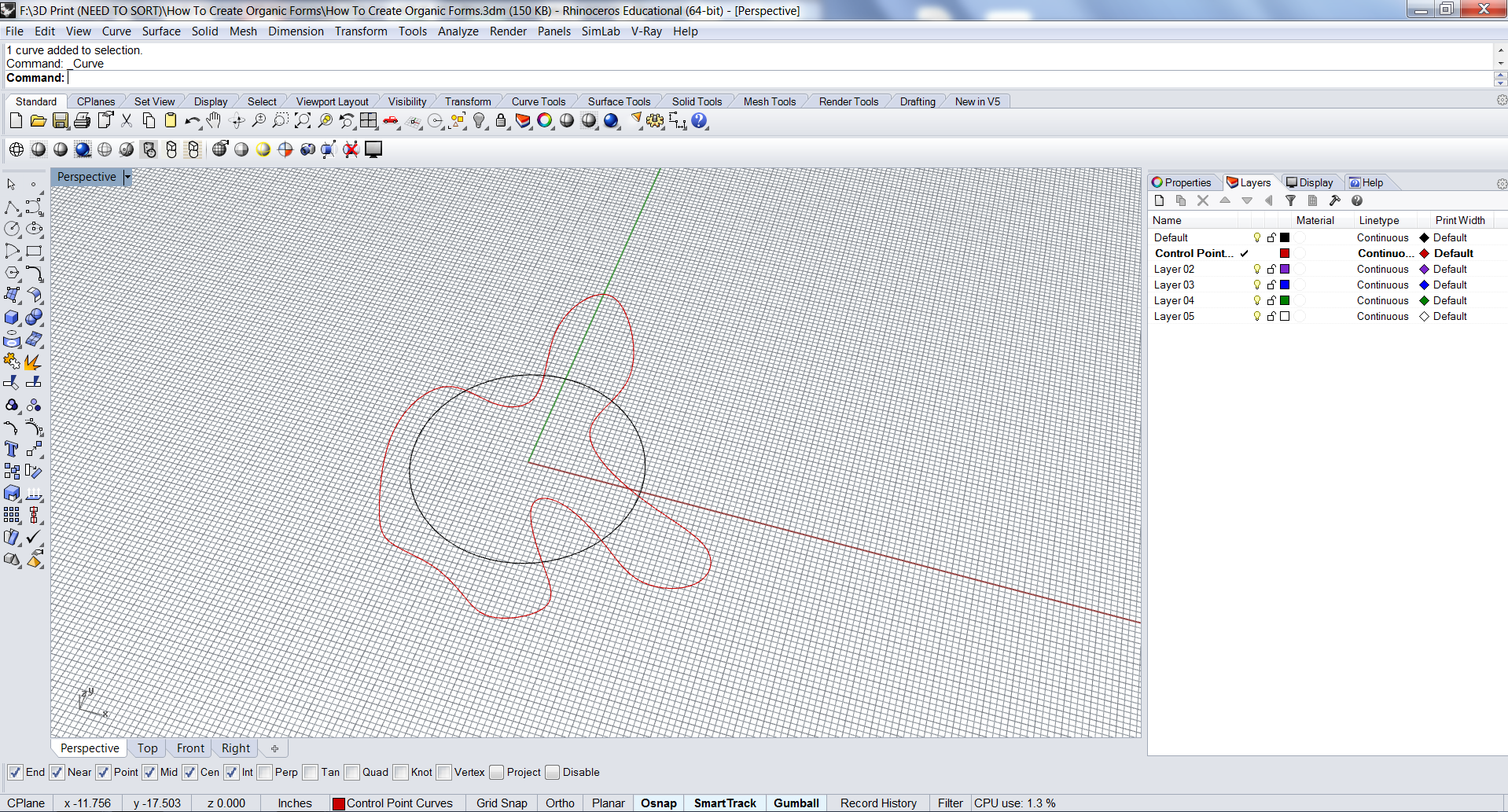Select the Rectangle tool in left sidebar

point(34,252)
